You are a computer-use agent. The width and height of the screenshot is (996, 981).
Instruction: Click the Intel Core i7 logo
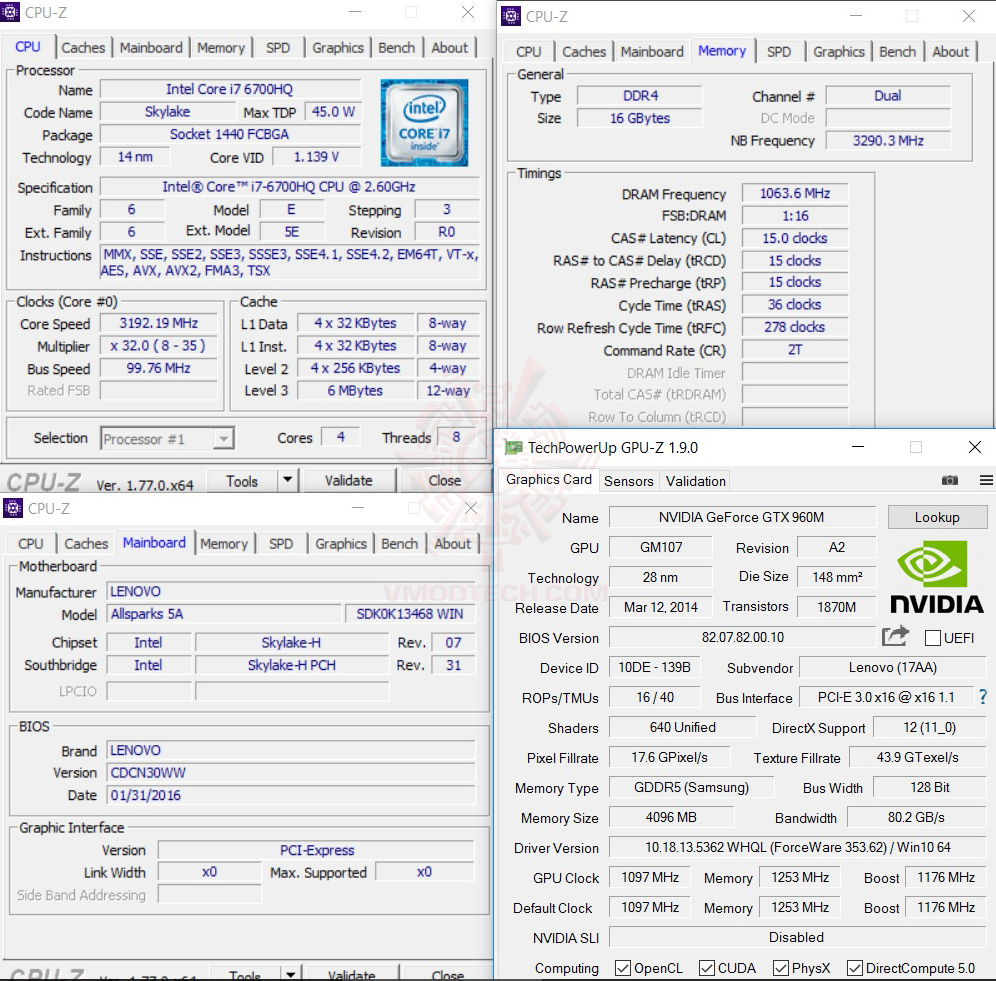(x=424, y=122)
